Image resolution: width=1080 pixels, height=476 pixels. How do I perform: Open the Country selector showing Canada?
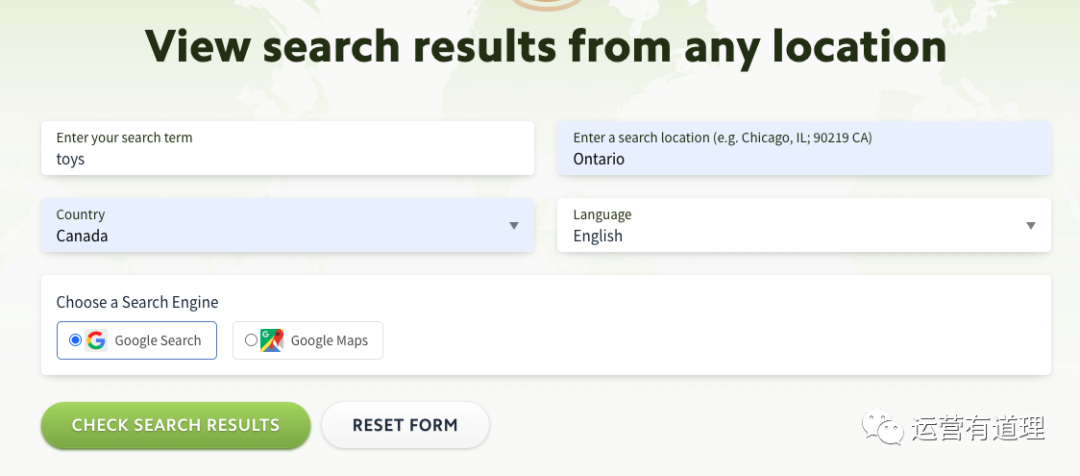[x=287, y=225]
